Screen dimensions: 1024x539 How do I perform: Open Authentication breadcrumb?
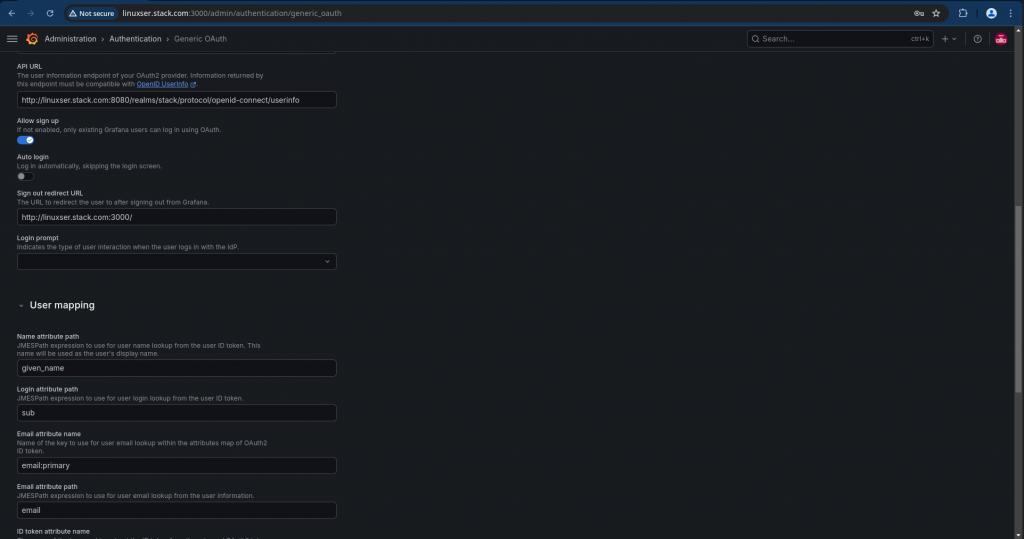[135, 39]
